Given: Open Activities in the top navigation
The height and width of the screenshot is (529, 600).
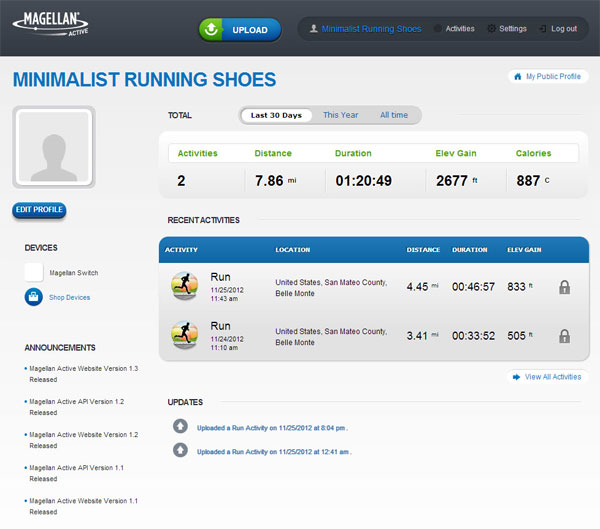Looking at the screenshot, I should 460,29.
